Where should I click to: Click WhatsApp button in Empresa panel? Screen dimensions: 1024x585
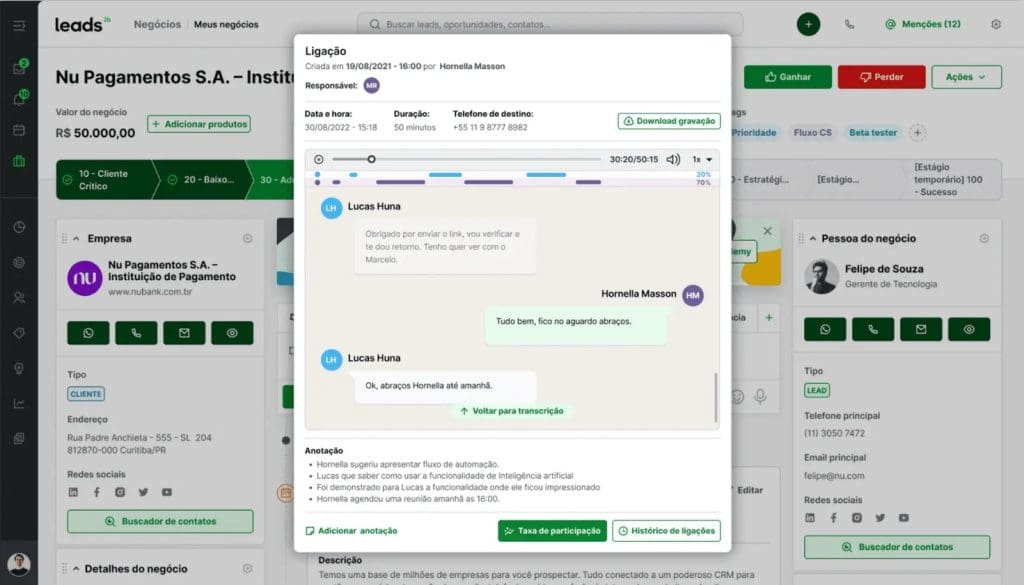[x=88, y=333]
